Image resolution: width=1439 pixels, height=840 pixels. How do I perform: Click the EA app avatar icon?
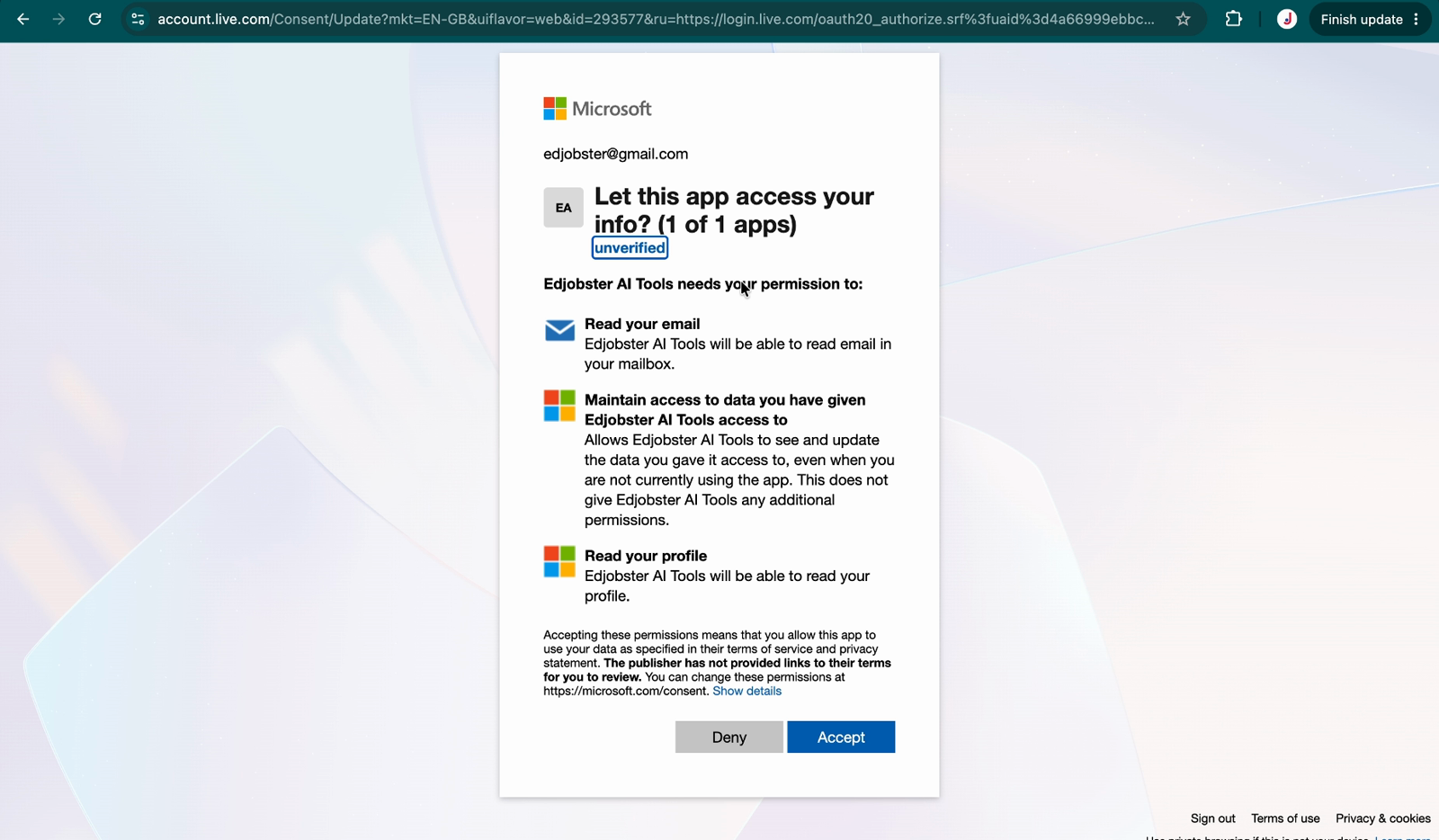tap(563, 208)
